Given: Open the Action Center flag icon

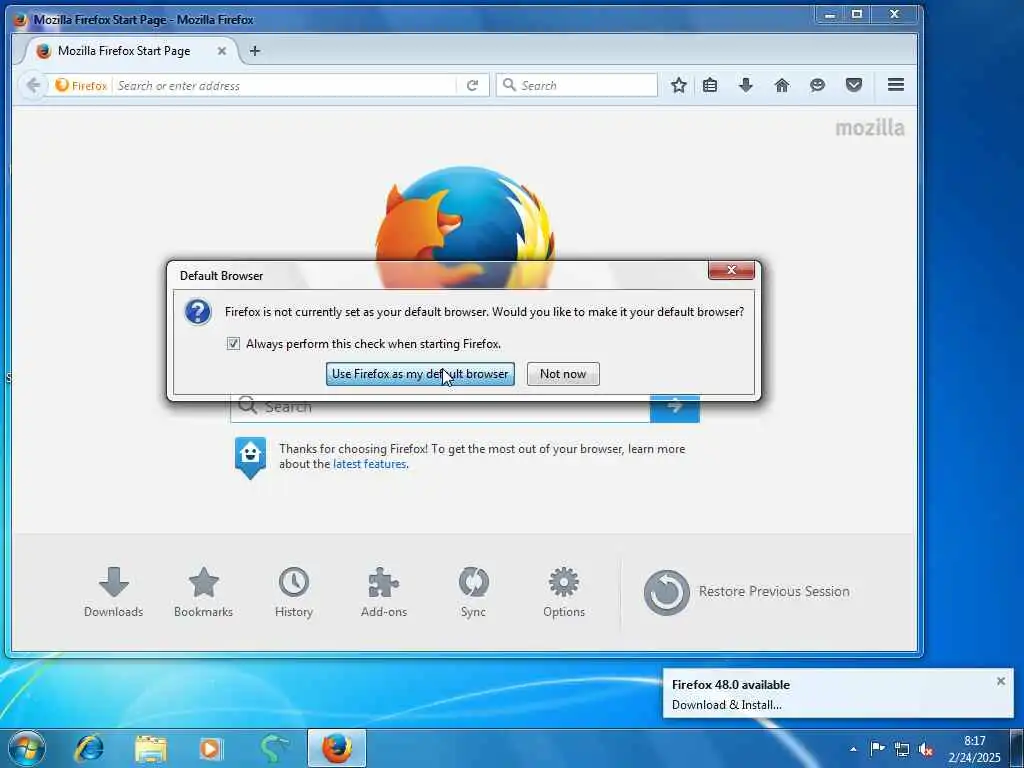Looking at the screenshot, I should coord(877,748).
